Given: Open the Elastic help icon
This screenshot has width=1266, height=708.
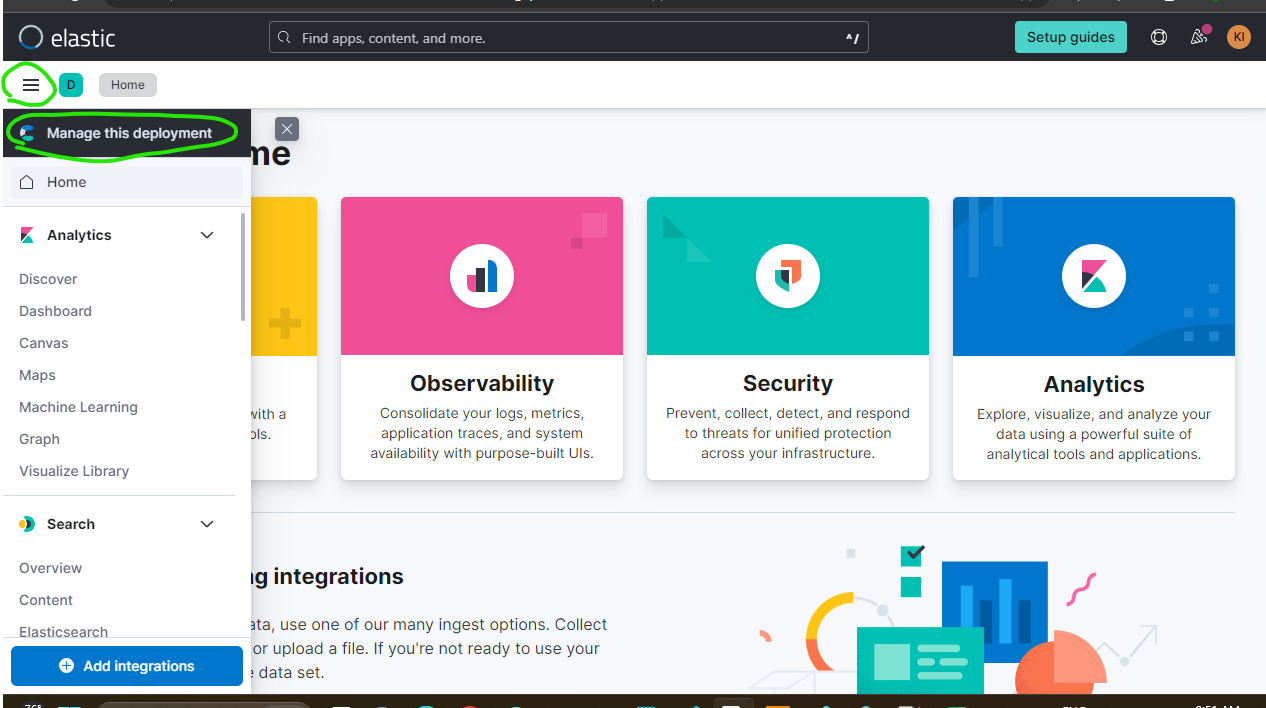Looking at the screenshot, I should [1158, 37].
